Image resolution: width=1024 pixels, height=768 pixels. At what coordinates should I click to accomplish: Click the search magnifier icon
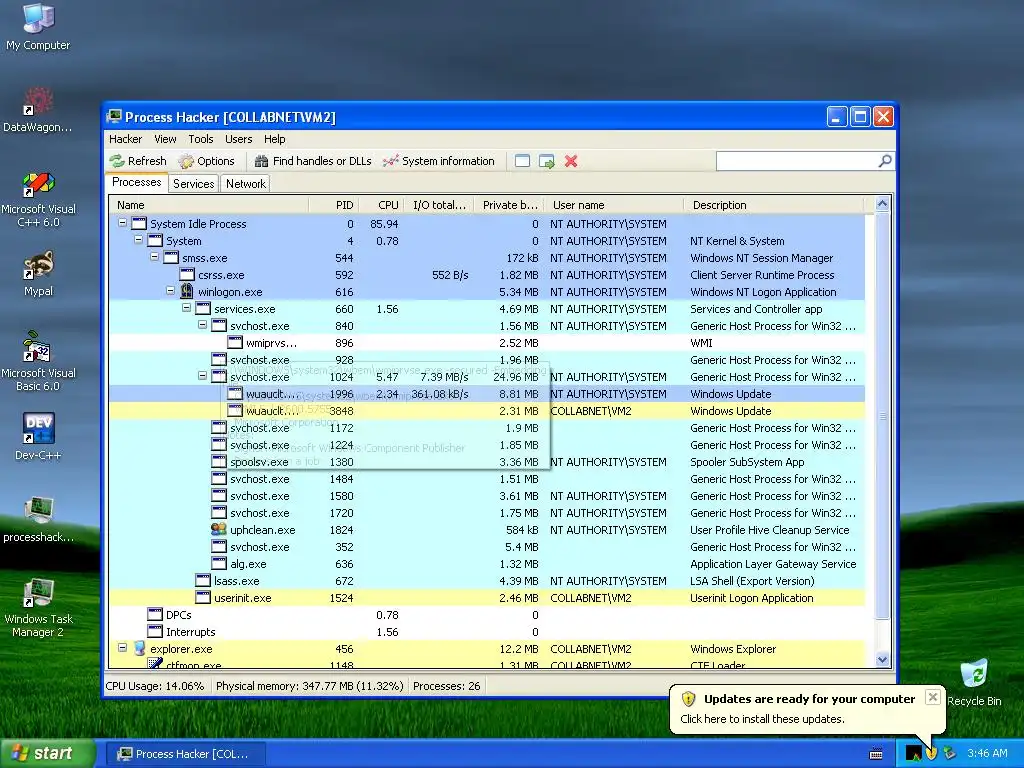tap(885, 161)
